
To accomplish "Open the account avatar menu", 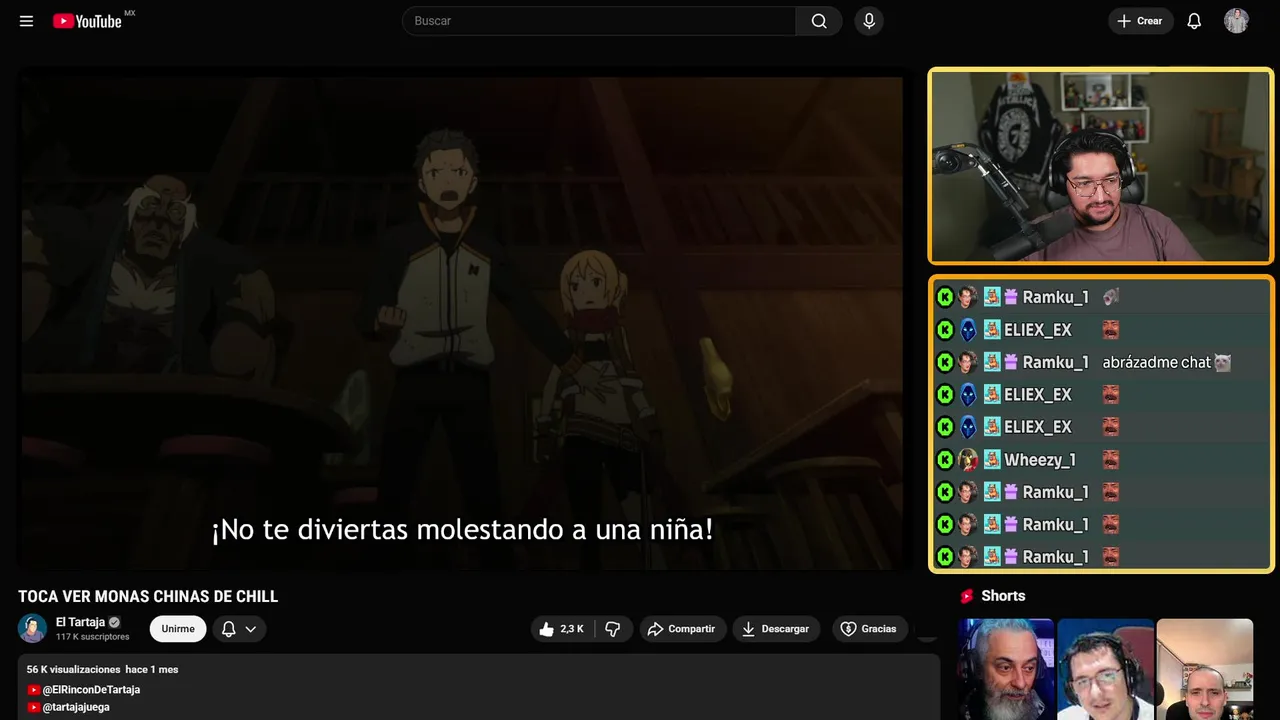I will [x=1236, y=21].
